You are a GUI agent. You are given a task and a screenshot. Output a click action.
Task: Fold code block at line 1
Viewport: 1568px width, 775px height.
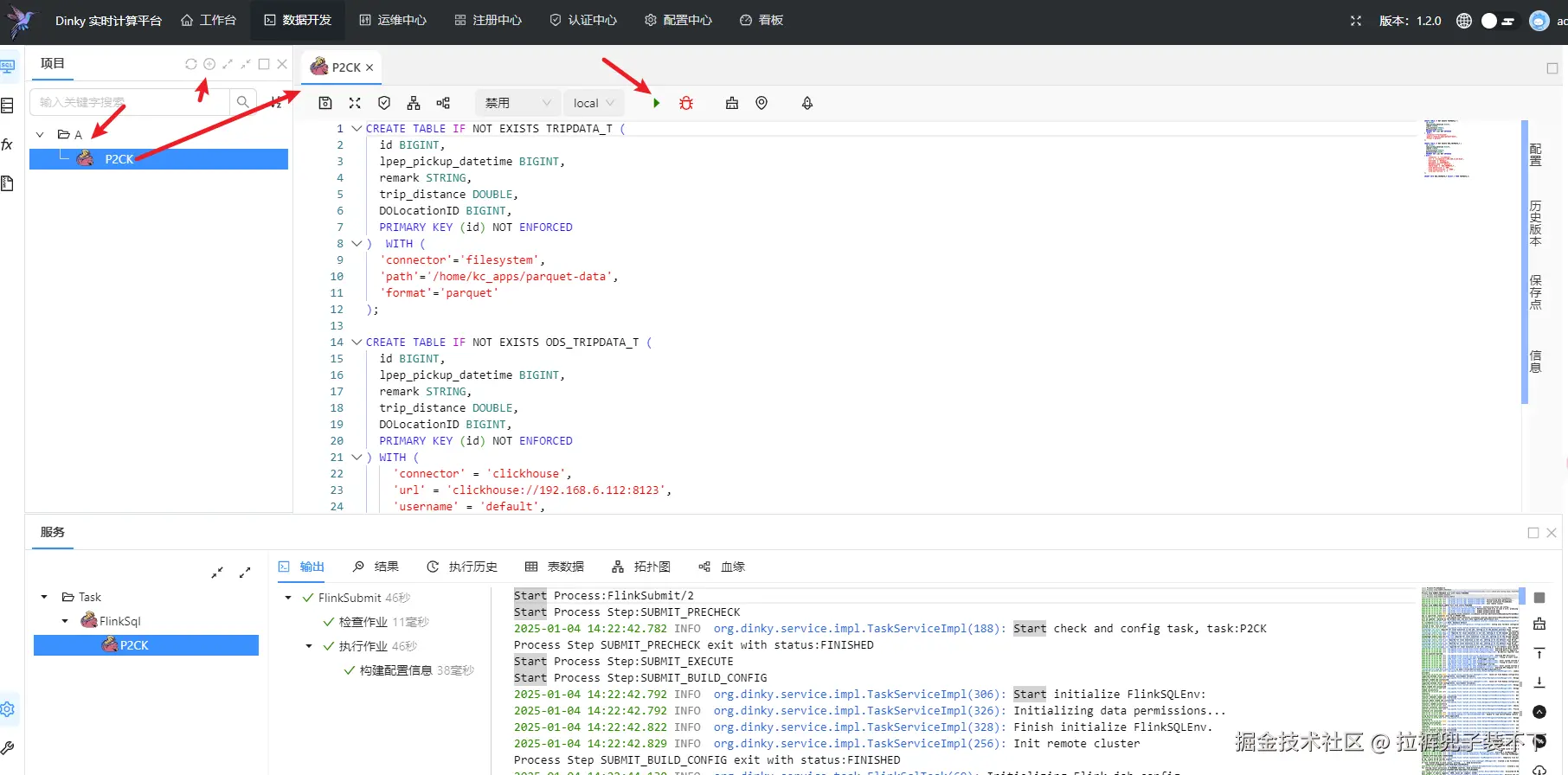pos(357,128)
